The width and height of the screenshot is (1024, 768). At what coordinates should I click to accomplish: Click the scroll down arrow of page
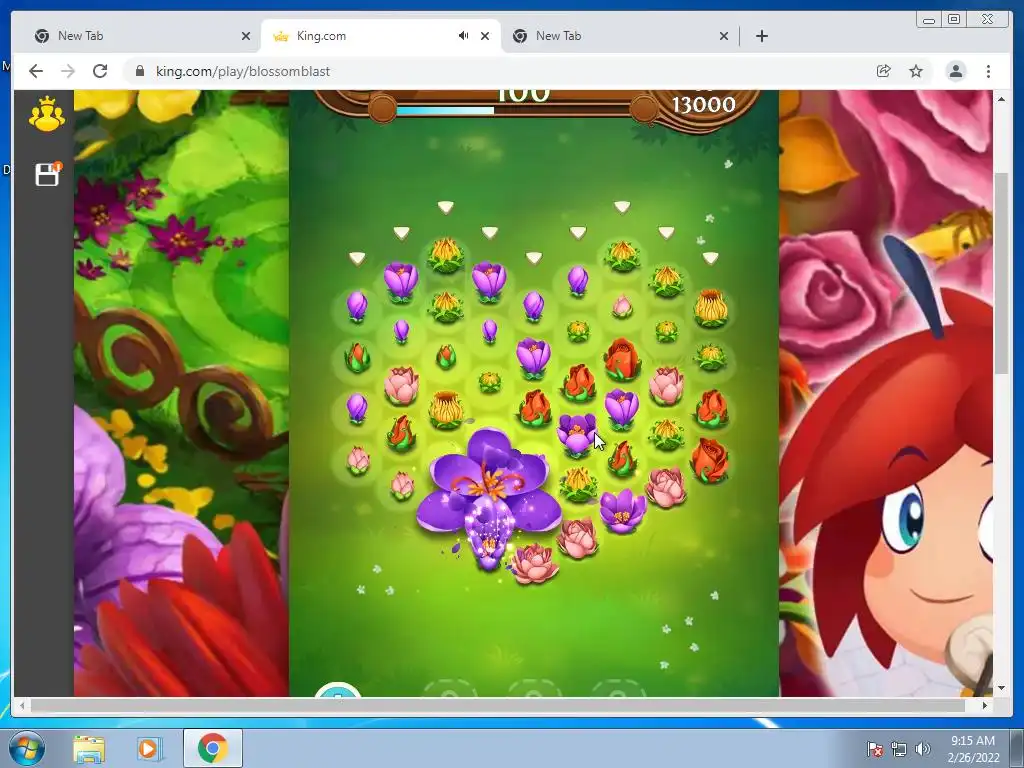(1001, 688)
